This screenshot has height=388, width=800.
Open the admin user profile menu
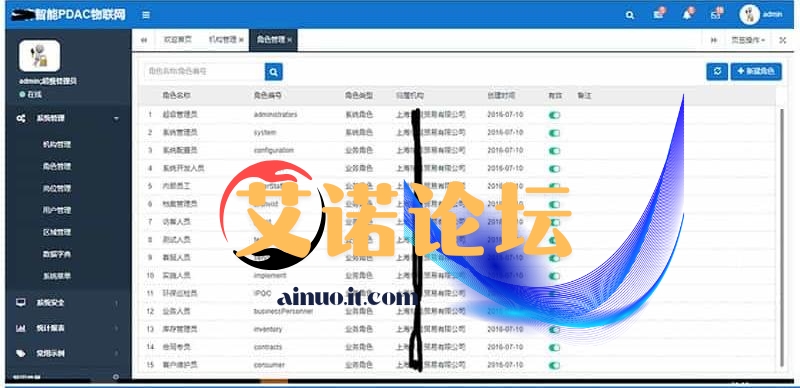pyautogui.click(x=761, y=15)
